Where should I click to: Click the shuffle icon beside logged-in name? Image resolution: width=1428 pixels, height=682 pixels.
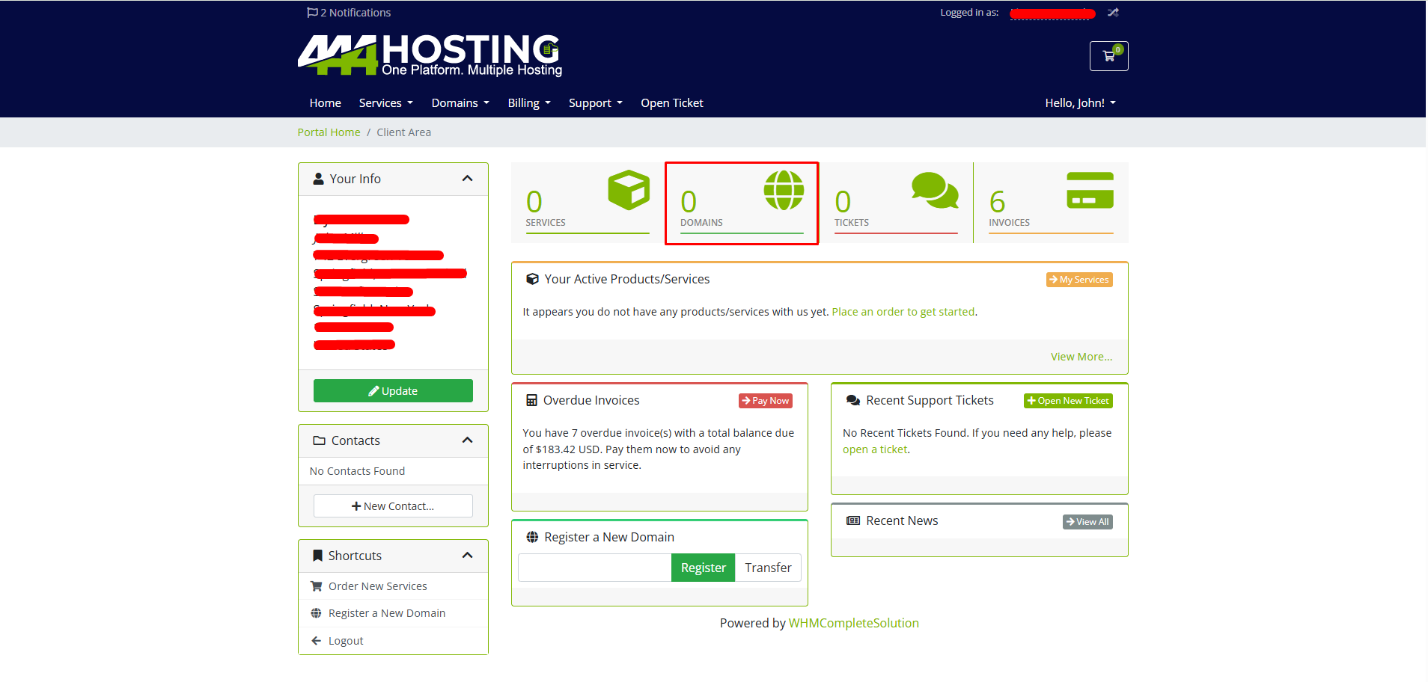[1113, 13]
